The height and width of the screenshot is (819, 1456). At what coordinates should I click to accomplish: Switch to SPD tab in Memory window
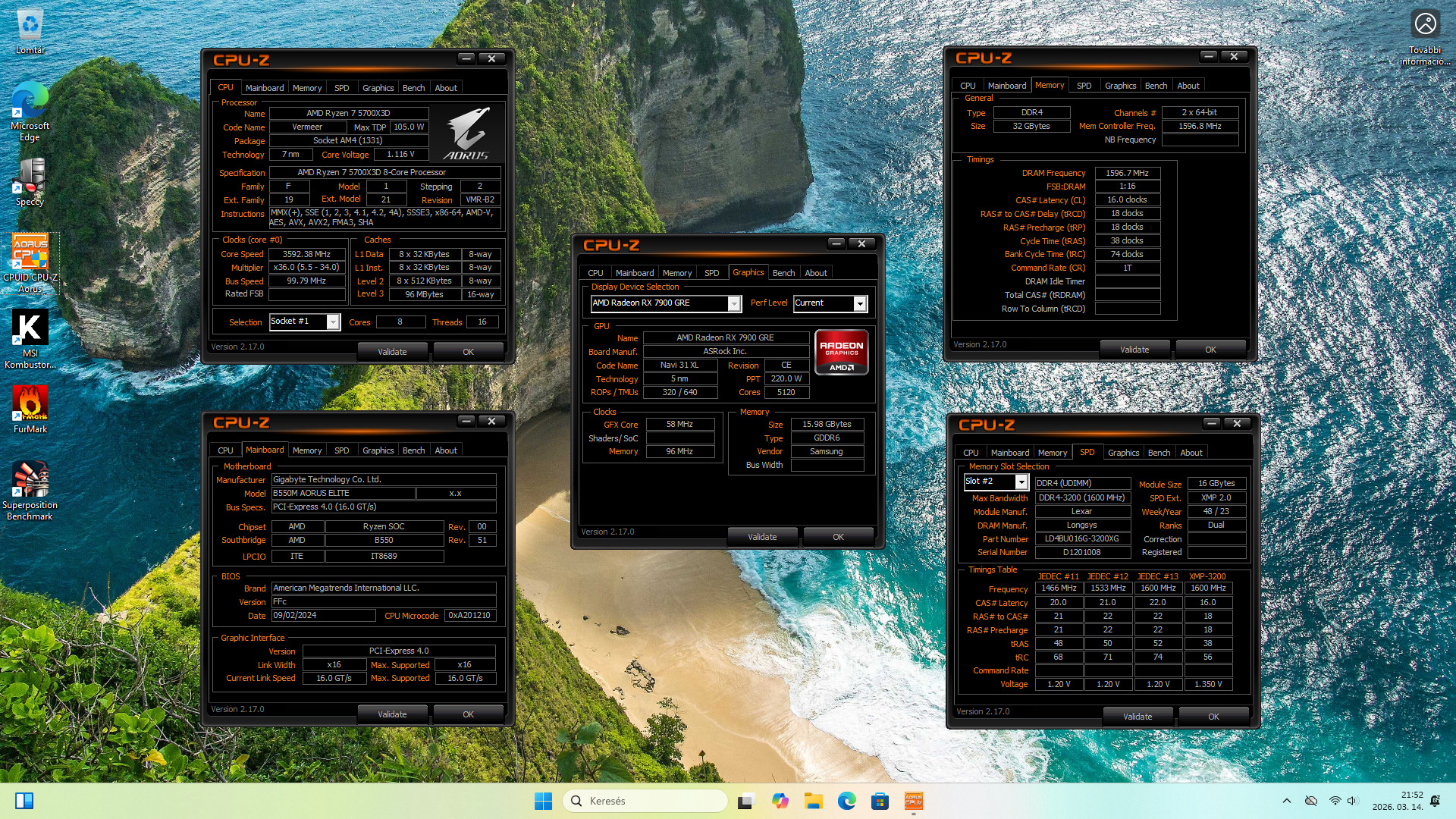coord(1084,86)
